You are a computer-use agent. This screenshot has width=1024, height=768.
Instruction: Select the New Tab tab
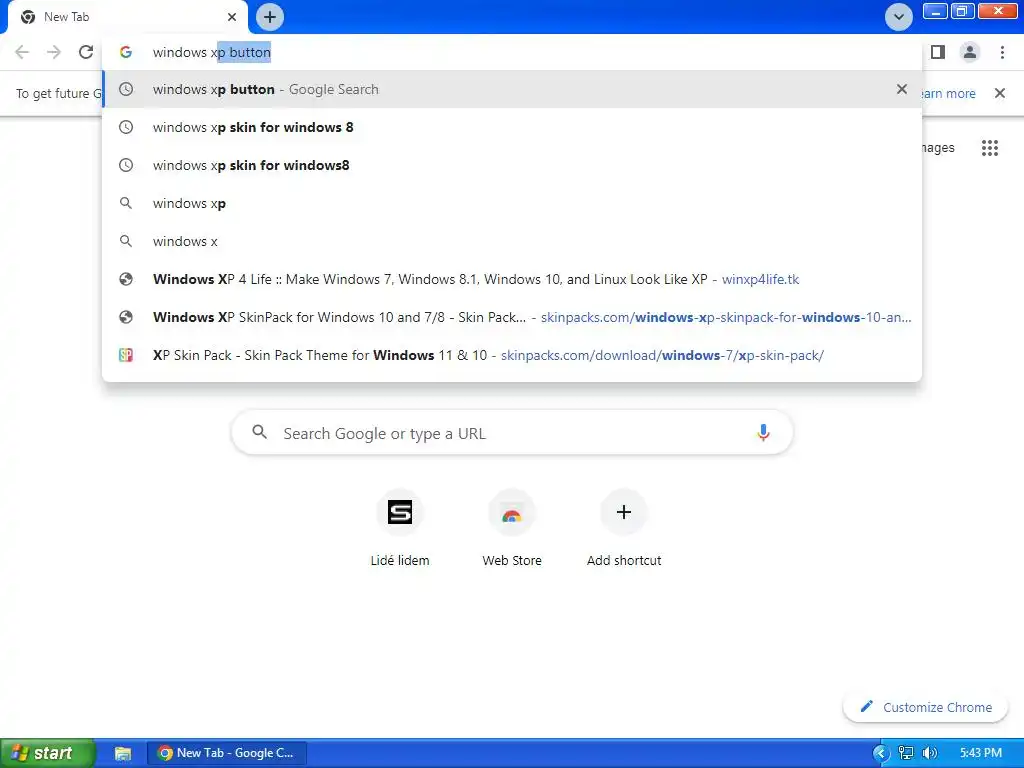coord(127,17)
